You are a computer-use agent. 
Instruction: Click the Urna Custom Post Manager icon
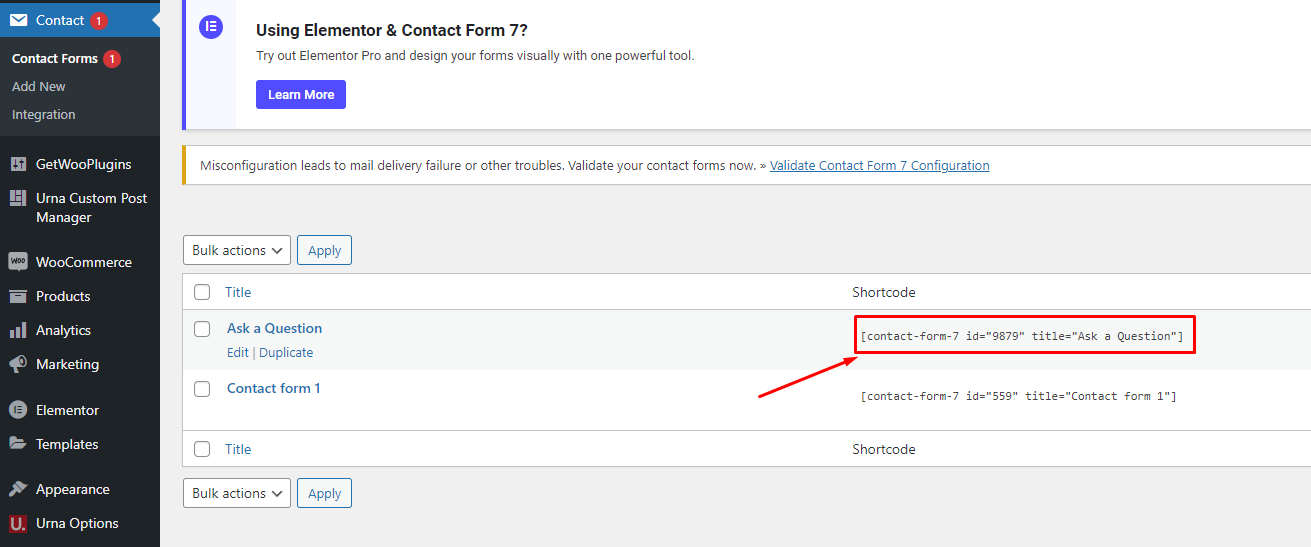tap(18, 198)
